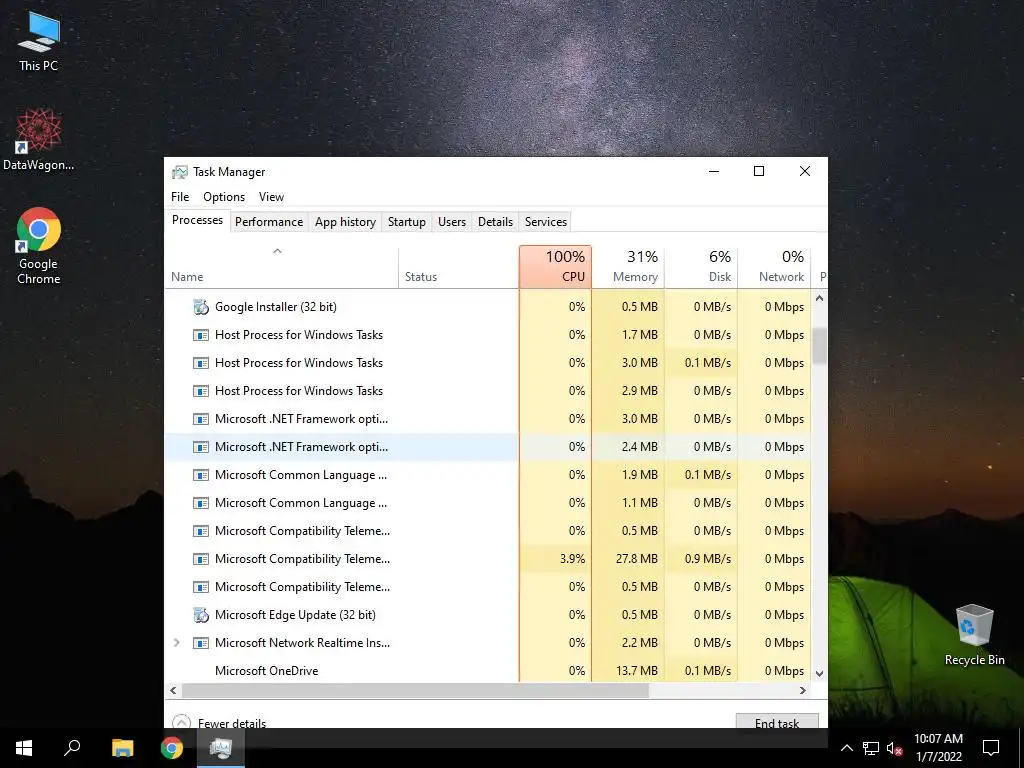Sort by the 6% Disk column
This screenshot has height=768, width=1024.
701,267
